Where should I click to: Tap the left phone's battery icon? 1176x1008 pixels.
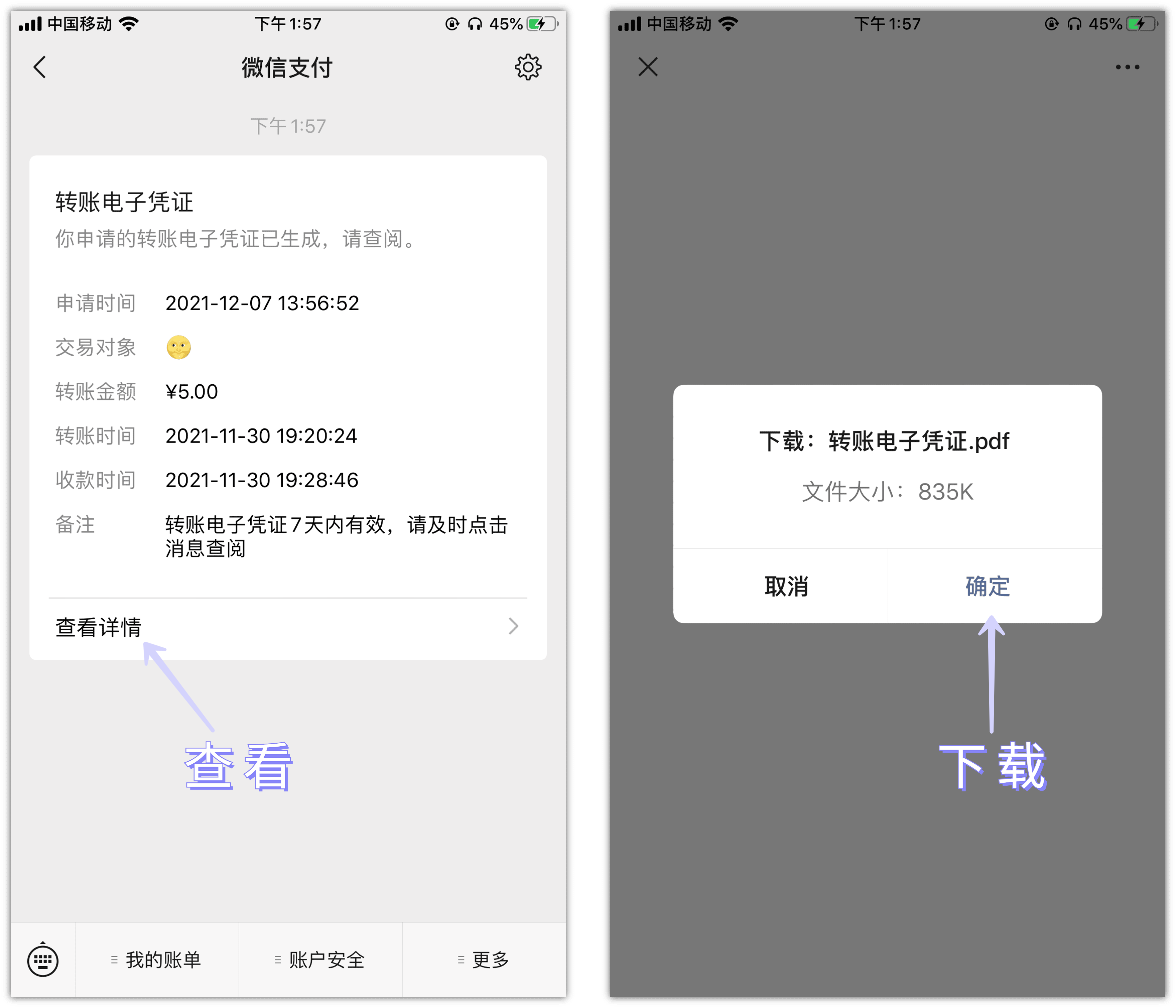coord(542,24)
